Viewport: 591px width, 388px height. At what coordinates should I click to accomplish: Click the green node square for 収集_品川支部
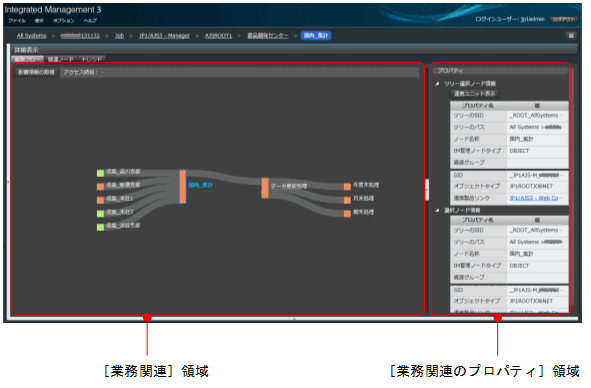pos(100,173)
